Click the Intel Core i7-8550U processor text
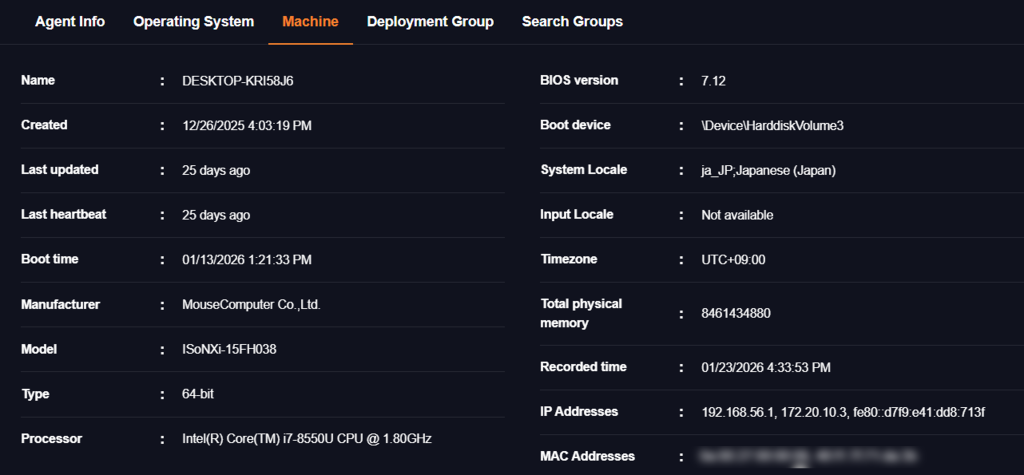The image size is (1024, 475). (307, 439)
